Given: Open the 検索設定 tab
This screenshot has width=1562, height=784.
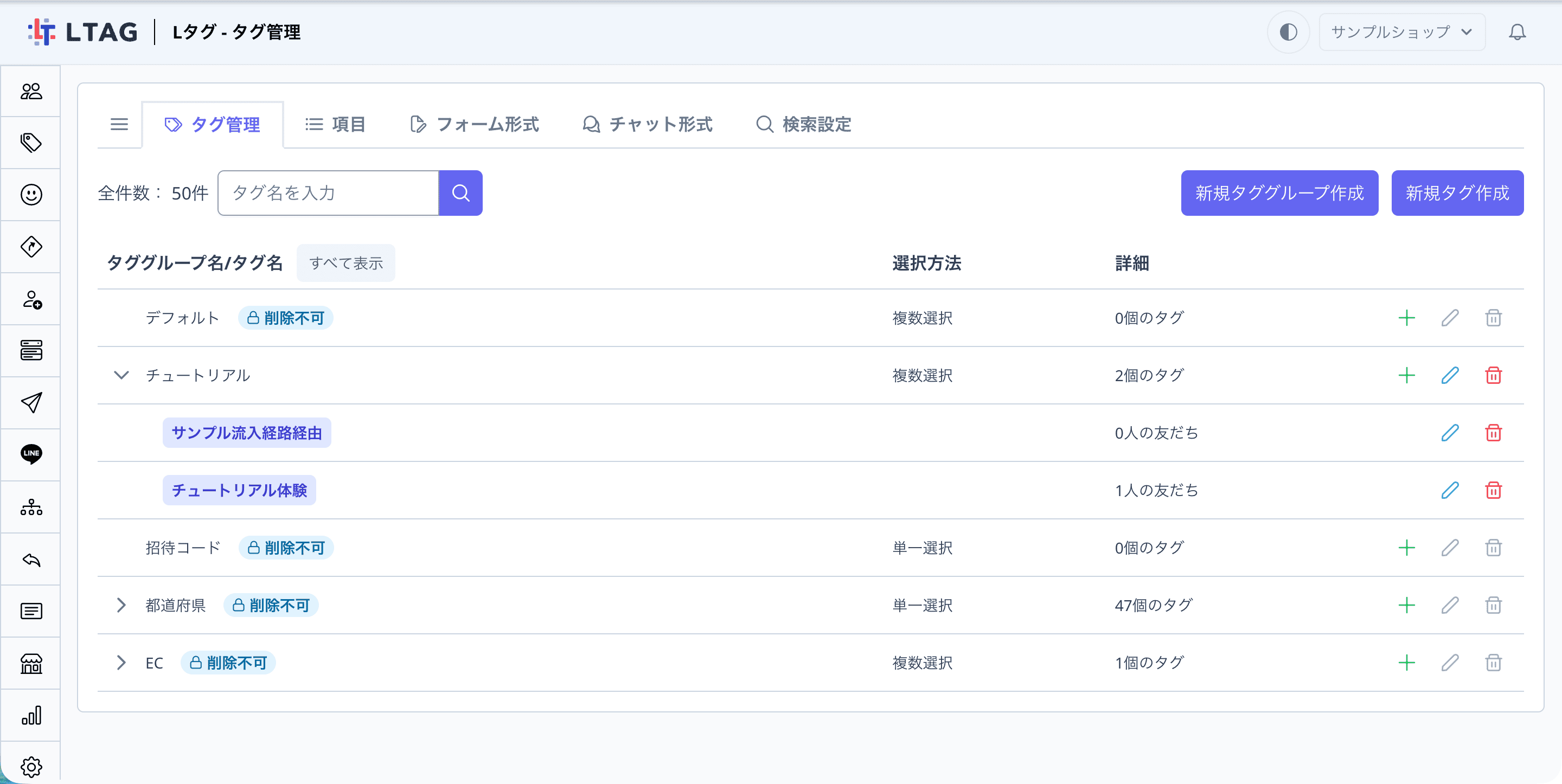Looking at the screenshot, I should pyautogui.click(x=804, y=124).
